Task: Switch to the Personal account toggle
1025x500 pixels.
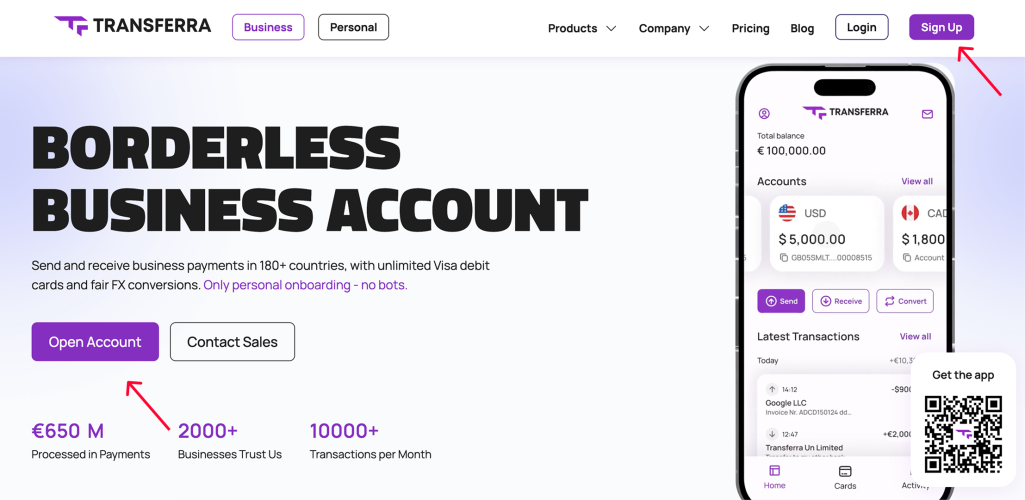Action: (353, 27)
